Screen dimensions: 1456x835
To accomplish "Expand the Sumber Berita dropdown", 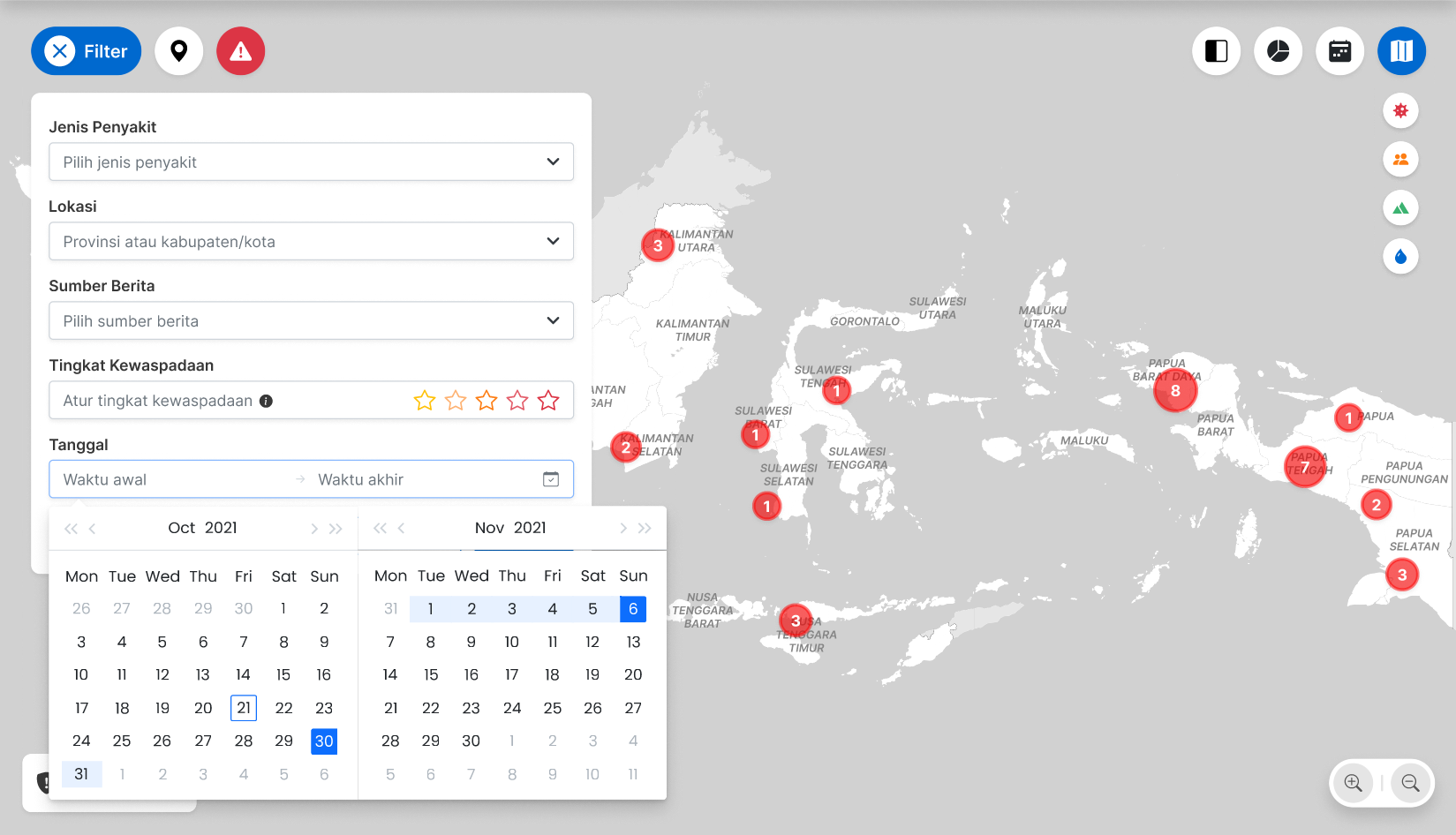I will [x=311, y=320].
